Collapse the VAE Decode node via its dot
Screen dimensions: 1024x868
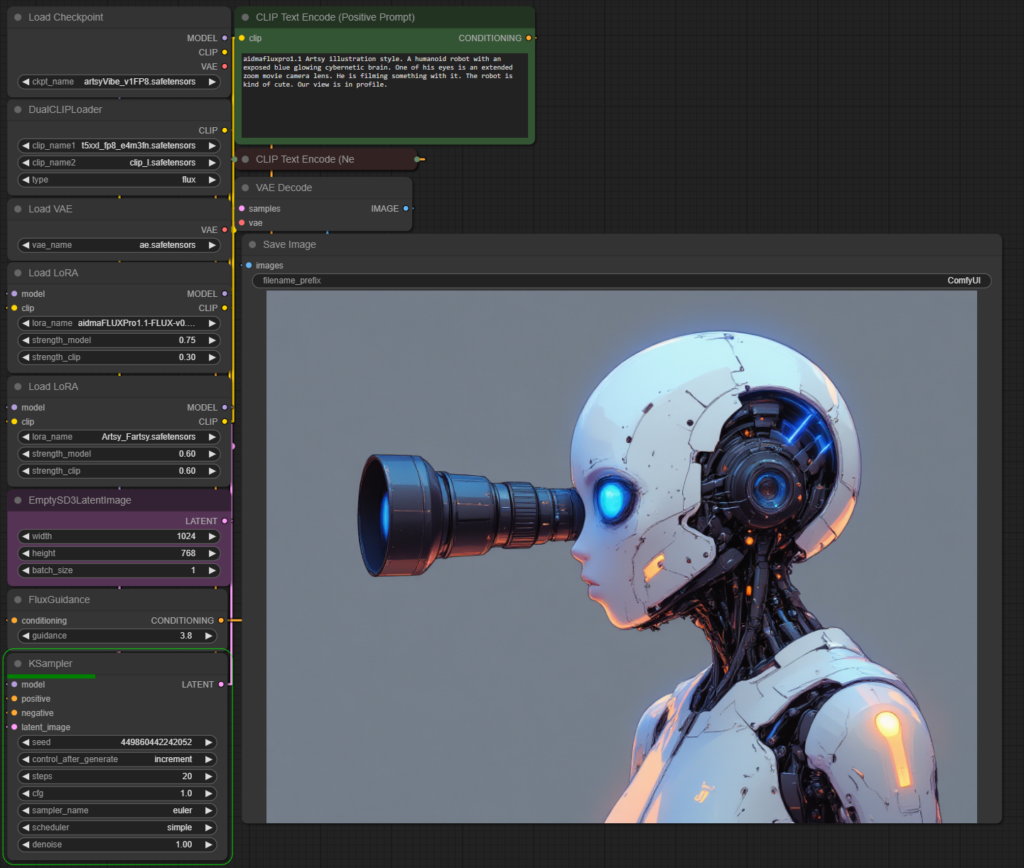click(x=246, y=188)
